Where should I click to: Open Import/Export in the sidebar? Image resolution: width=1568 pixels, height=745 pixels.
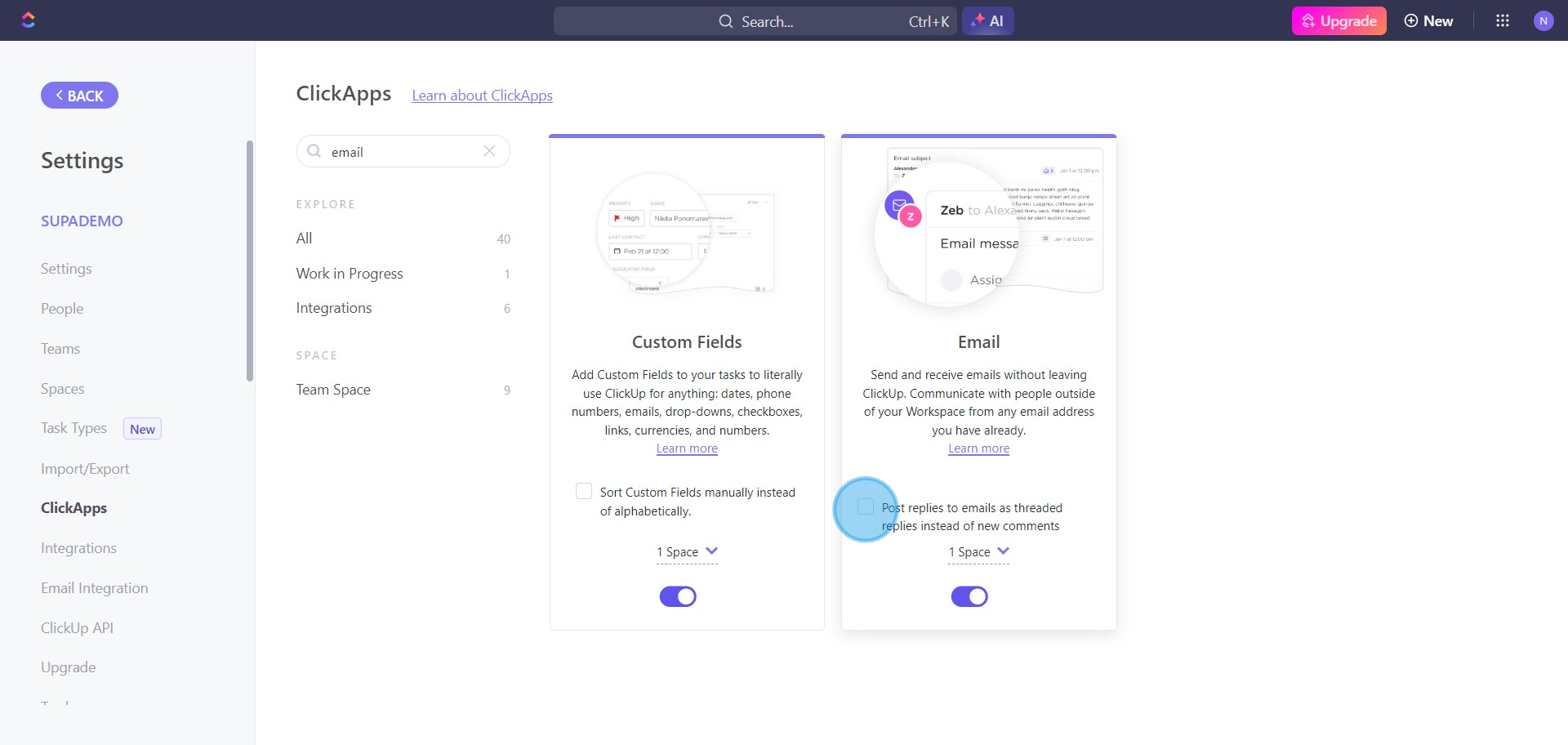(x=85, y=469)
